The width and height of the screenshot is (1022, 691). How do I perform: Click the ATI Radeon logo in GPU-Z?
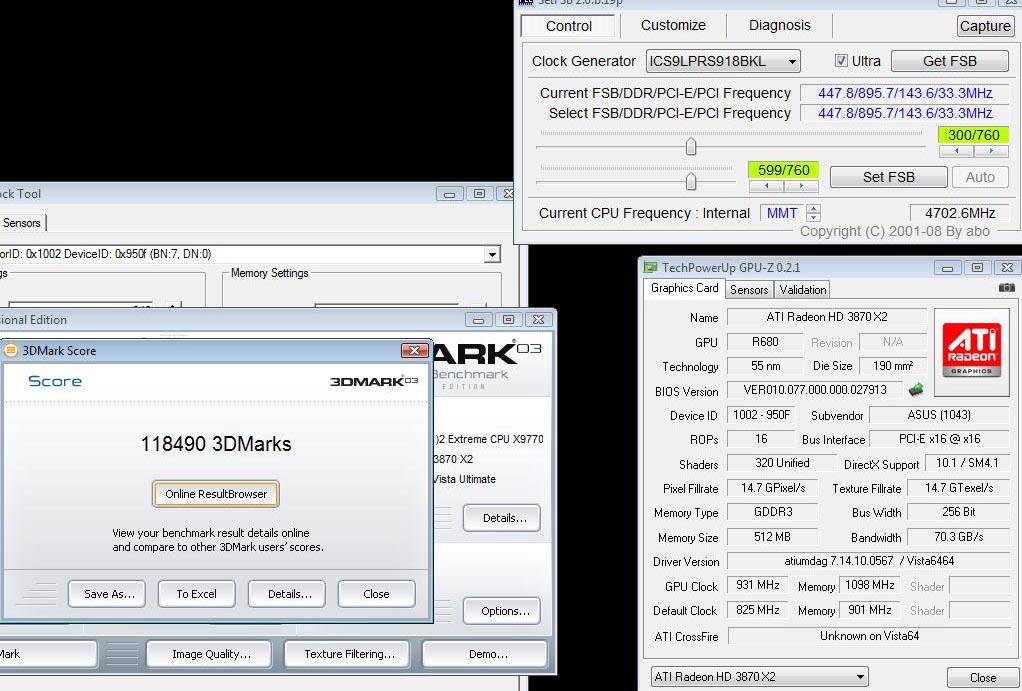[x=971, y=352]
